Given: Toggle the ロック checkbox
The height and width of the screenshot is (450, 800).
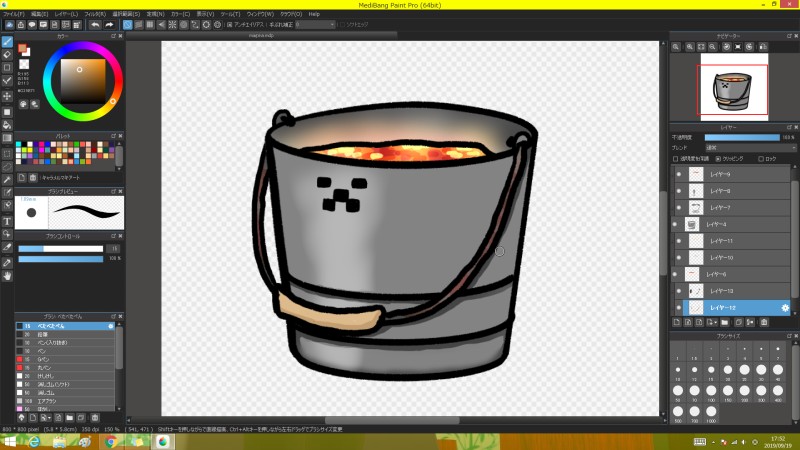Looking at the screenshot, I should 760,159.
